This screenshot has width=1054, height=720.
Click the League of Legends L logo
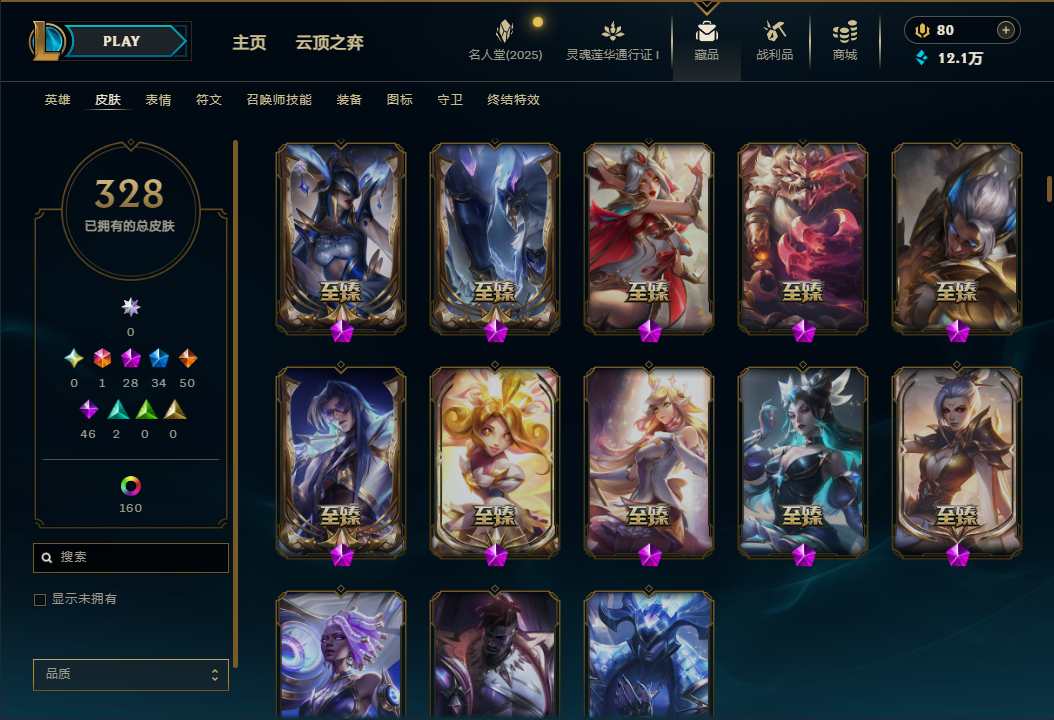[46, 40]
